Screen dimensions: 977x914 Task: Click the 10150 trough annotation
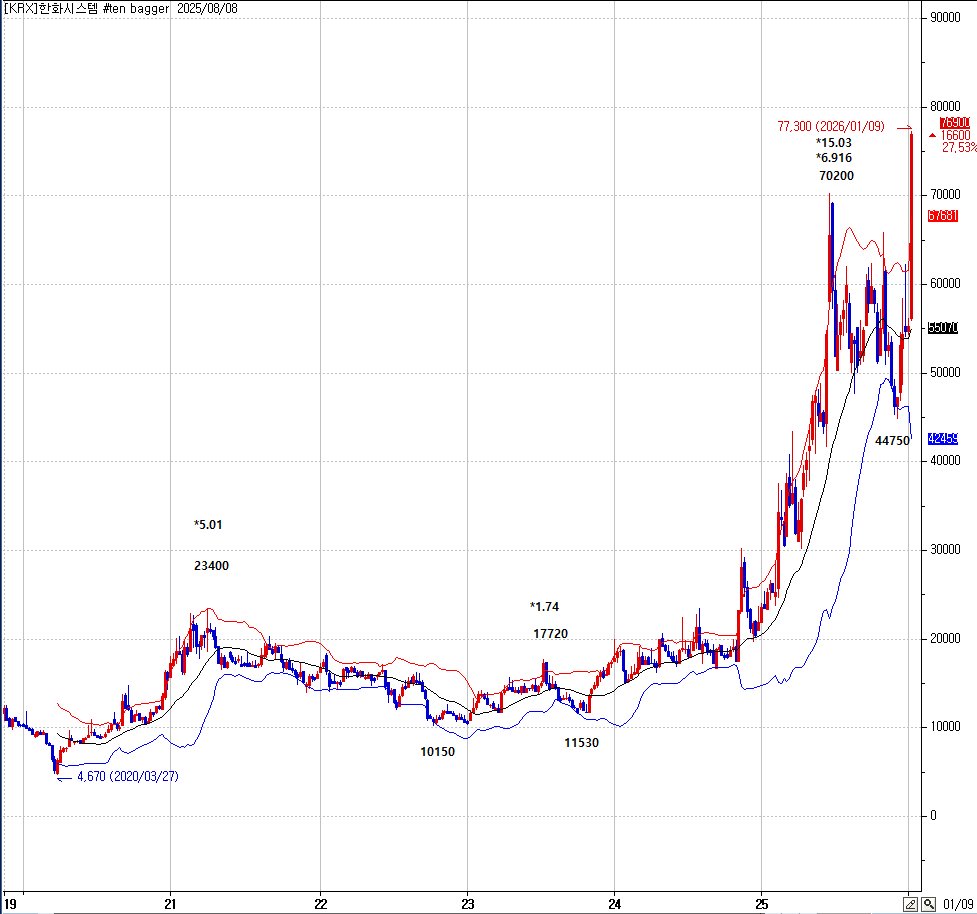(x=437, y=752)
